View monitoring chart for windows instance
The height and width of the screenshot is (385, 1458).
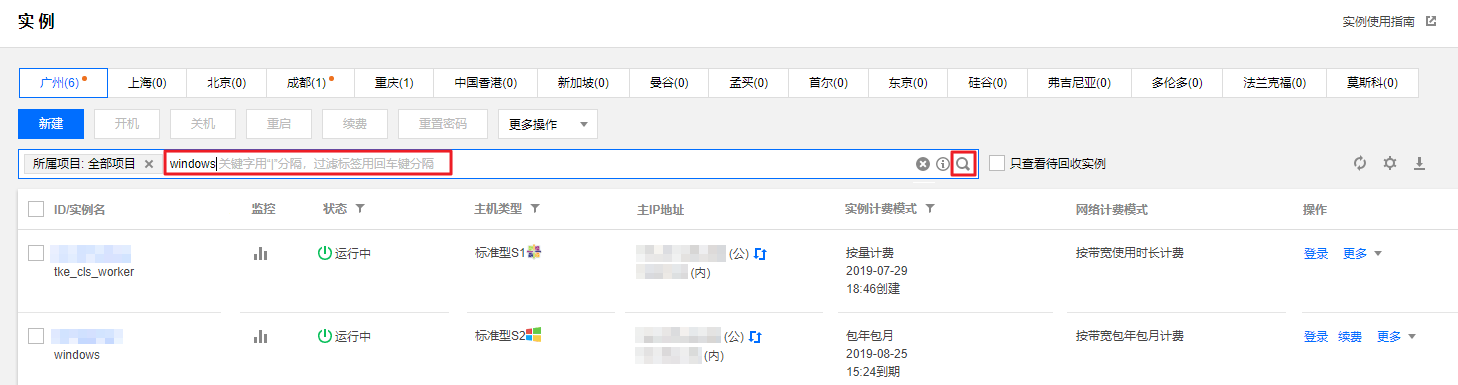pyautogui.click(x=261, y=337)
